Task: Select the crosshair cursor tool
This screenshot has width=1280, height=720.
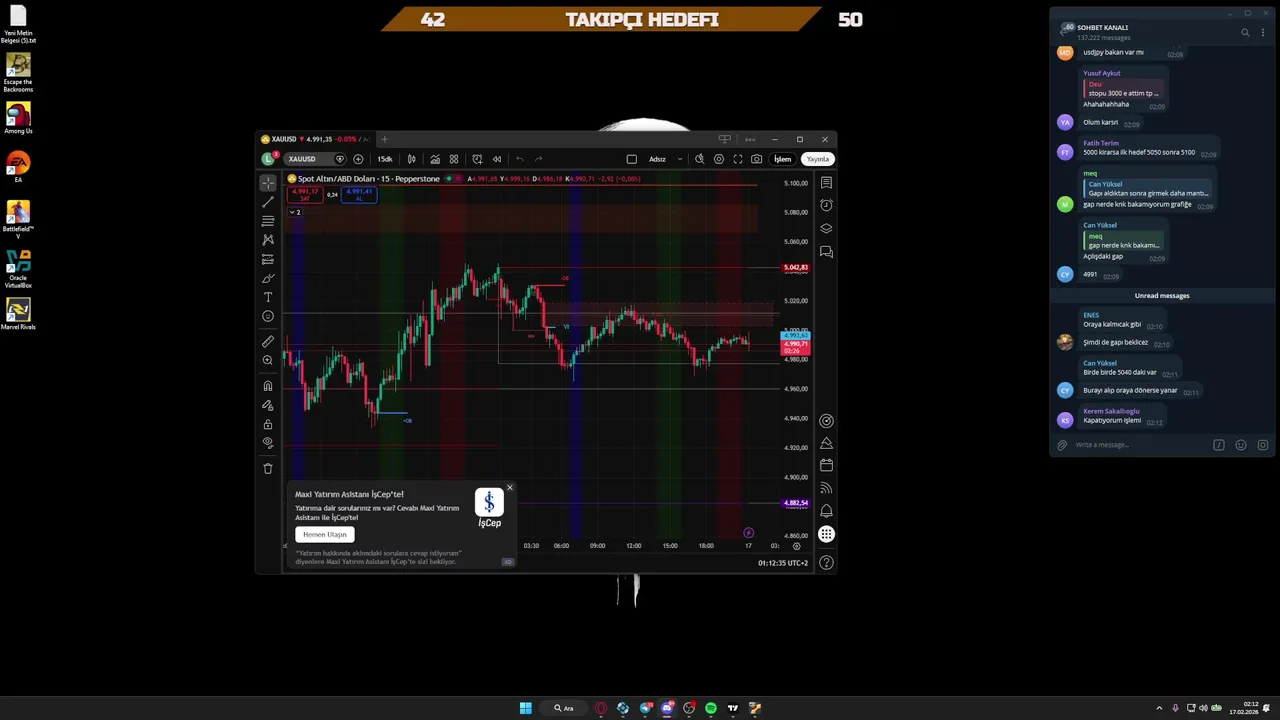Action: (268, 183)
